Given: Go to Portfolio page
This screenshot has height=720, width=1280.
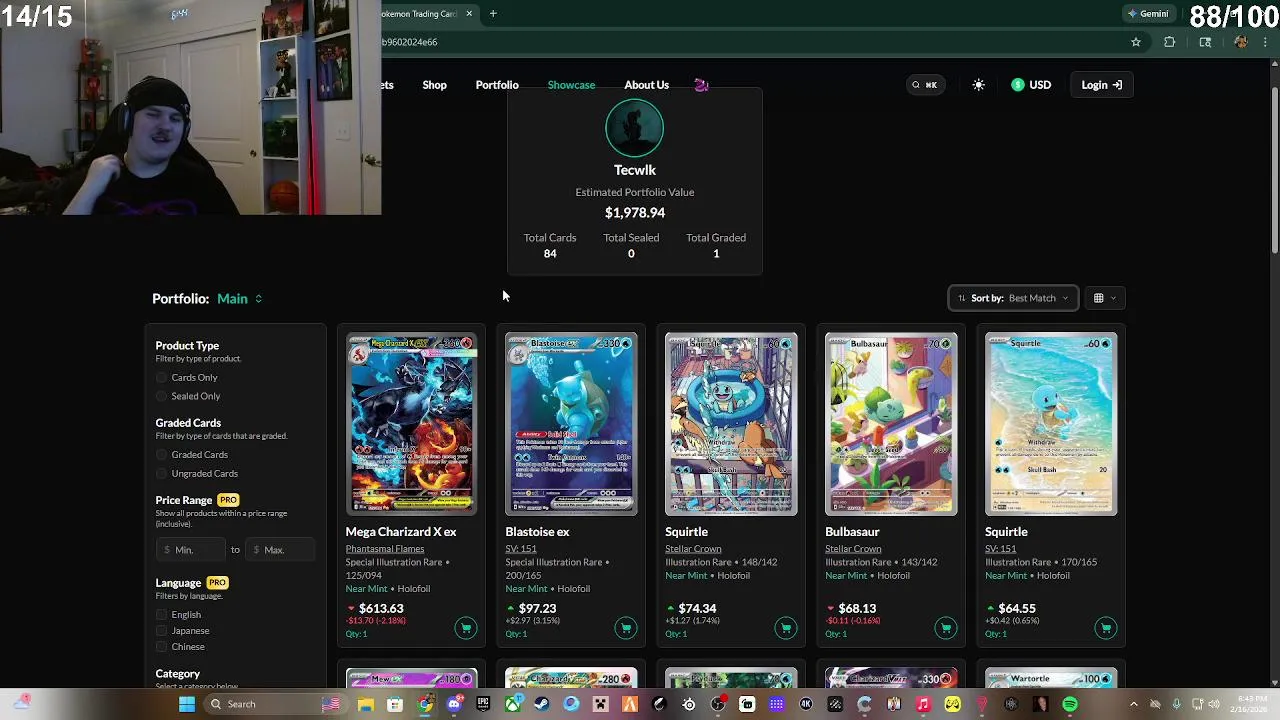Looking at the screenshot, I should coord(497,85).
